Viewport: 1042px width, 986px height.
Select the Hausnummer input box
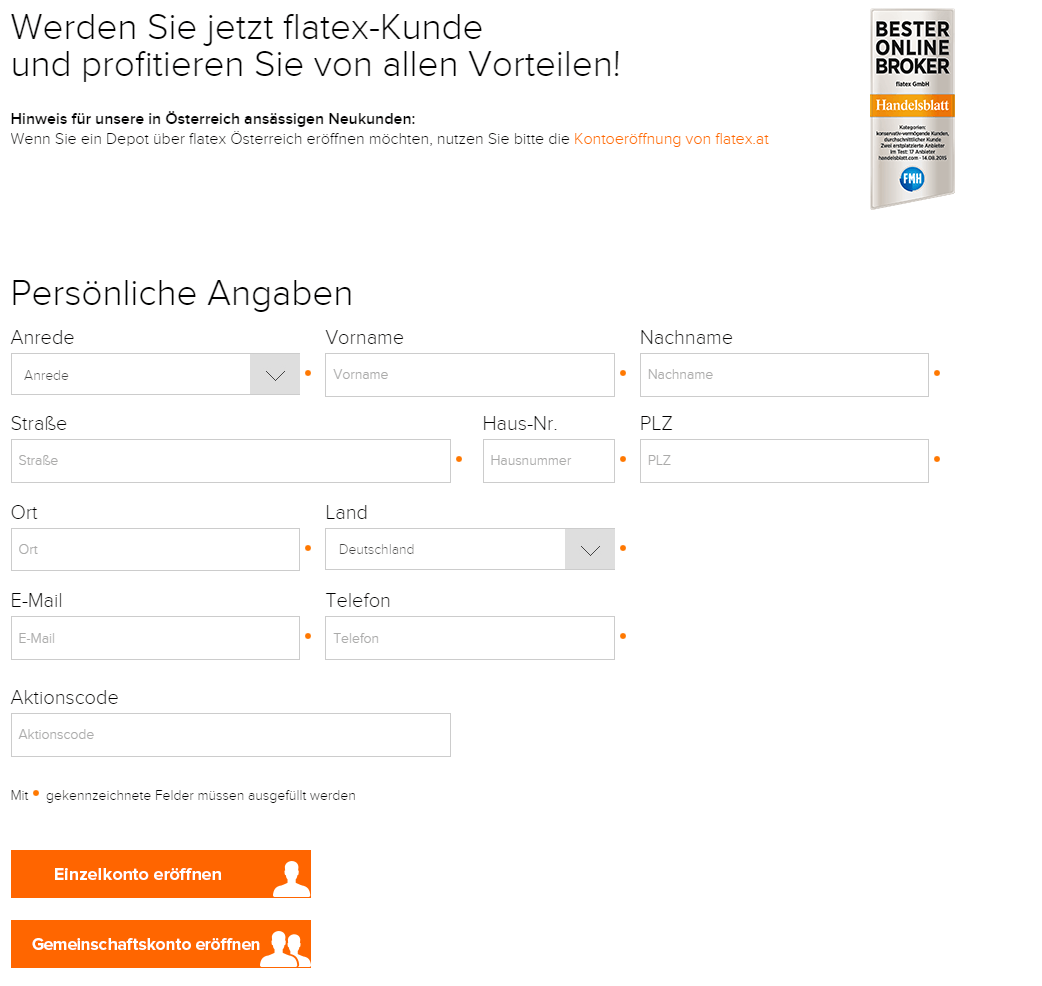[x=549, y=460]
